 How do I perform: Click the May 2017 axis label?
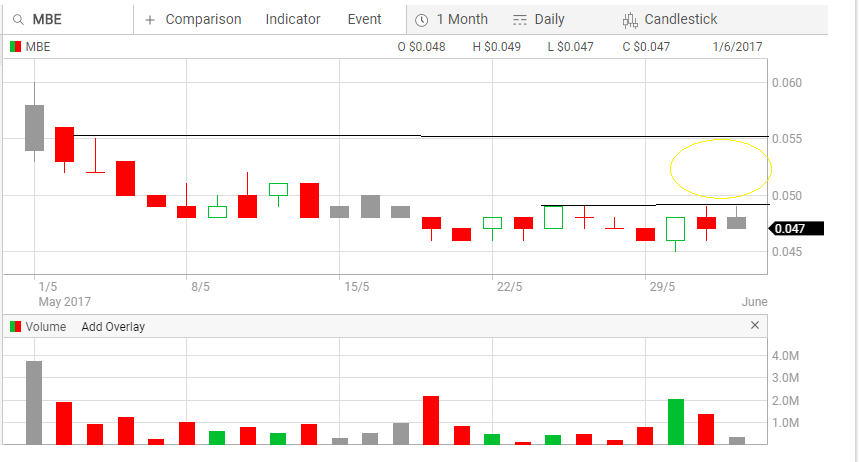pyautogui.click(x=64, y=302)
